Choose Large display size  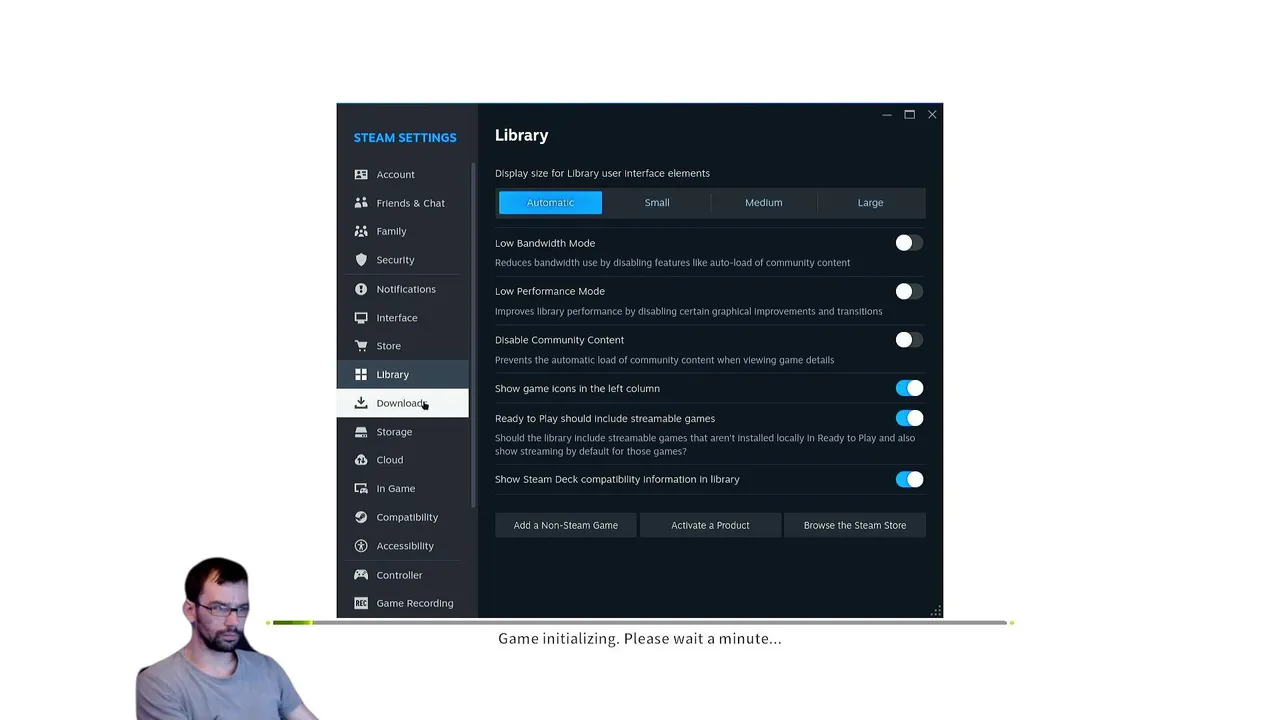pyautogui.click(x=870, y=202)
